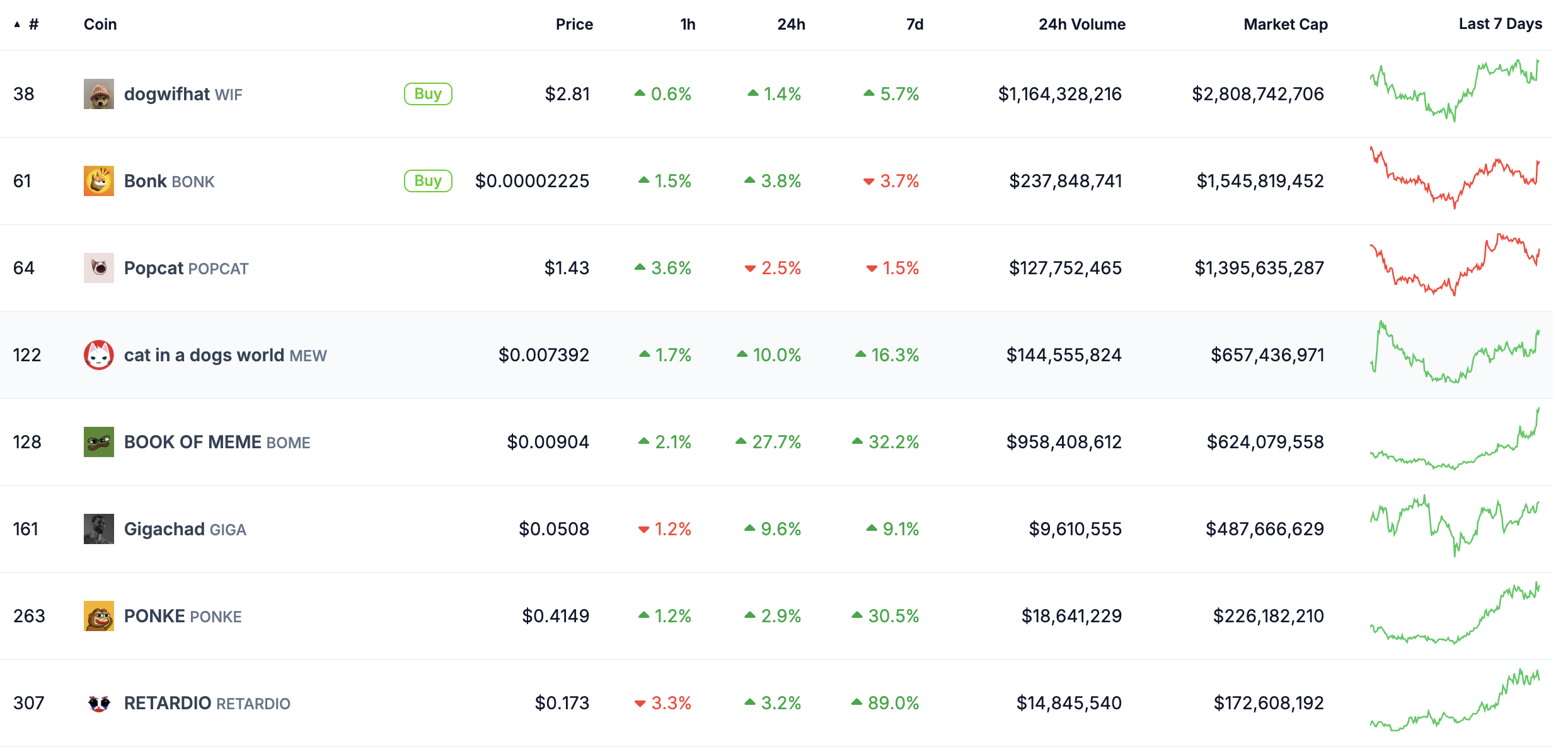Sort by 7d change column
The height and width of the screenshot is (749, 1568).
point(914,24)
